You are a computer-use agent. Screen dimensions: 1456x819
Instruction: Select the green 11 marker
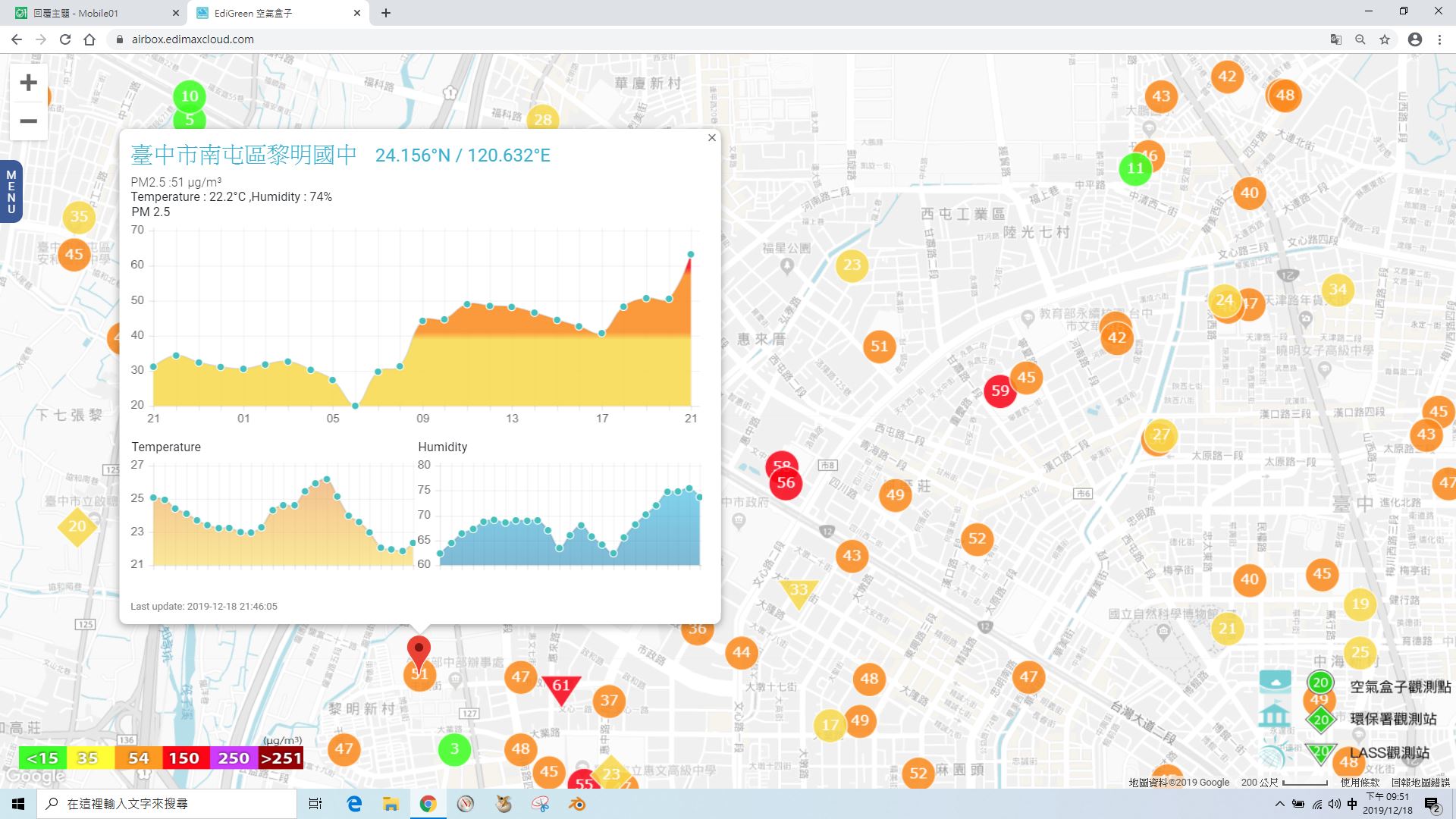pos(1135,168)
